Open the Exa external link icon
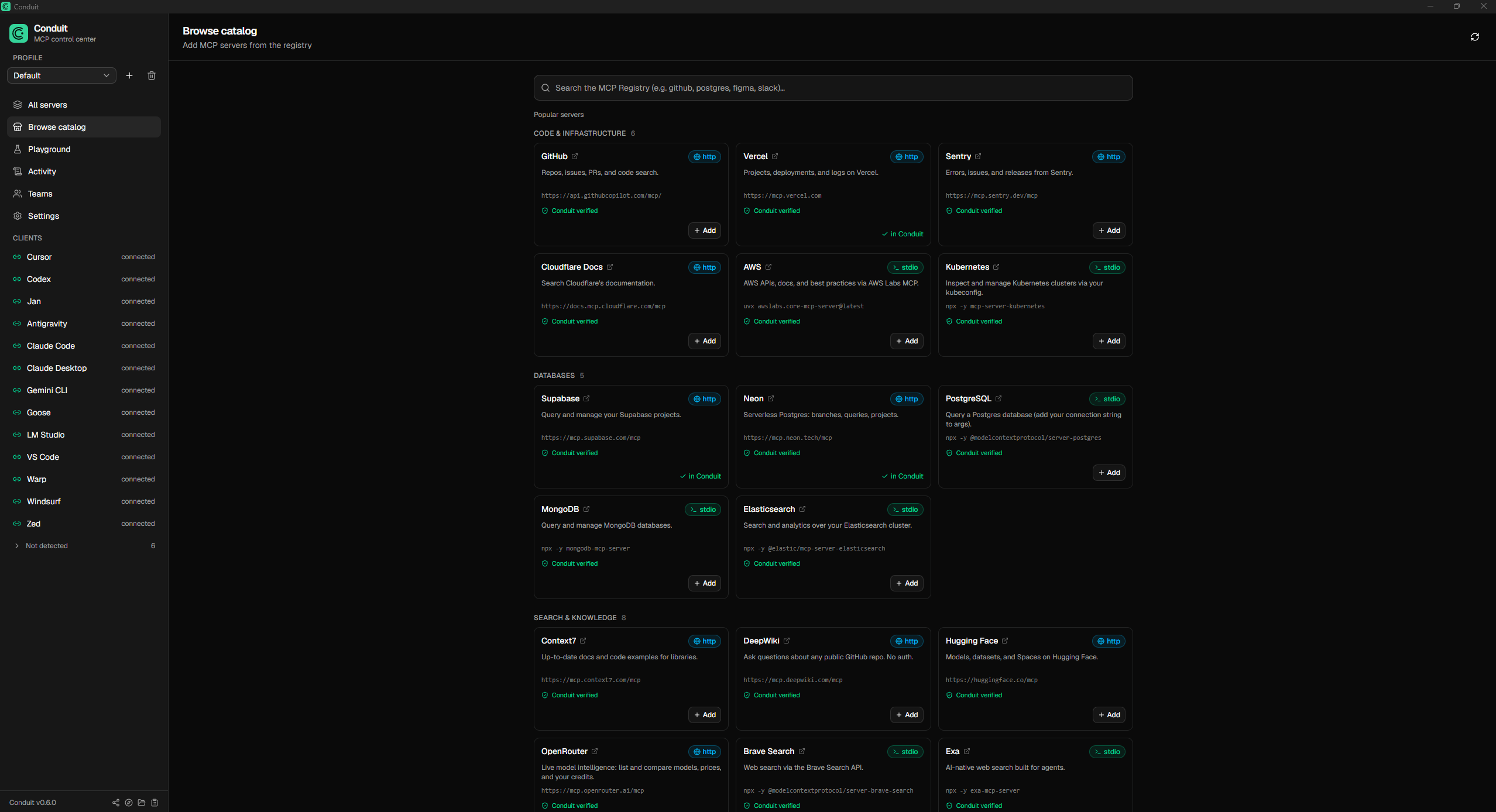This screenshot has width=1496, height=812. click(x=967, y=751)
